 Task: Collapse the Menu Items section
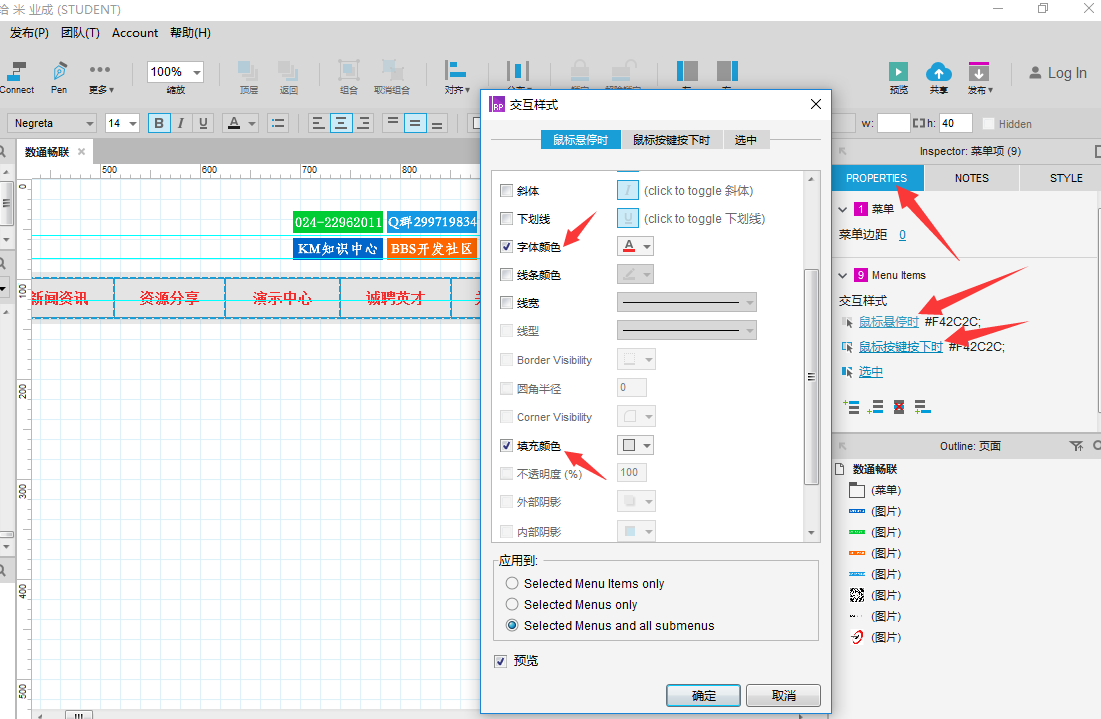point(843,275)
